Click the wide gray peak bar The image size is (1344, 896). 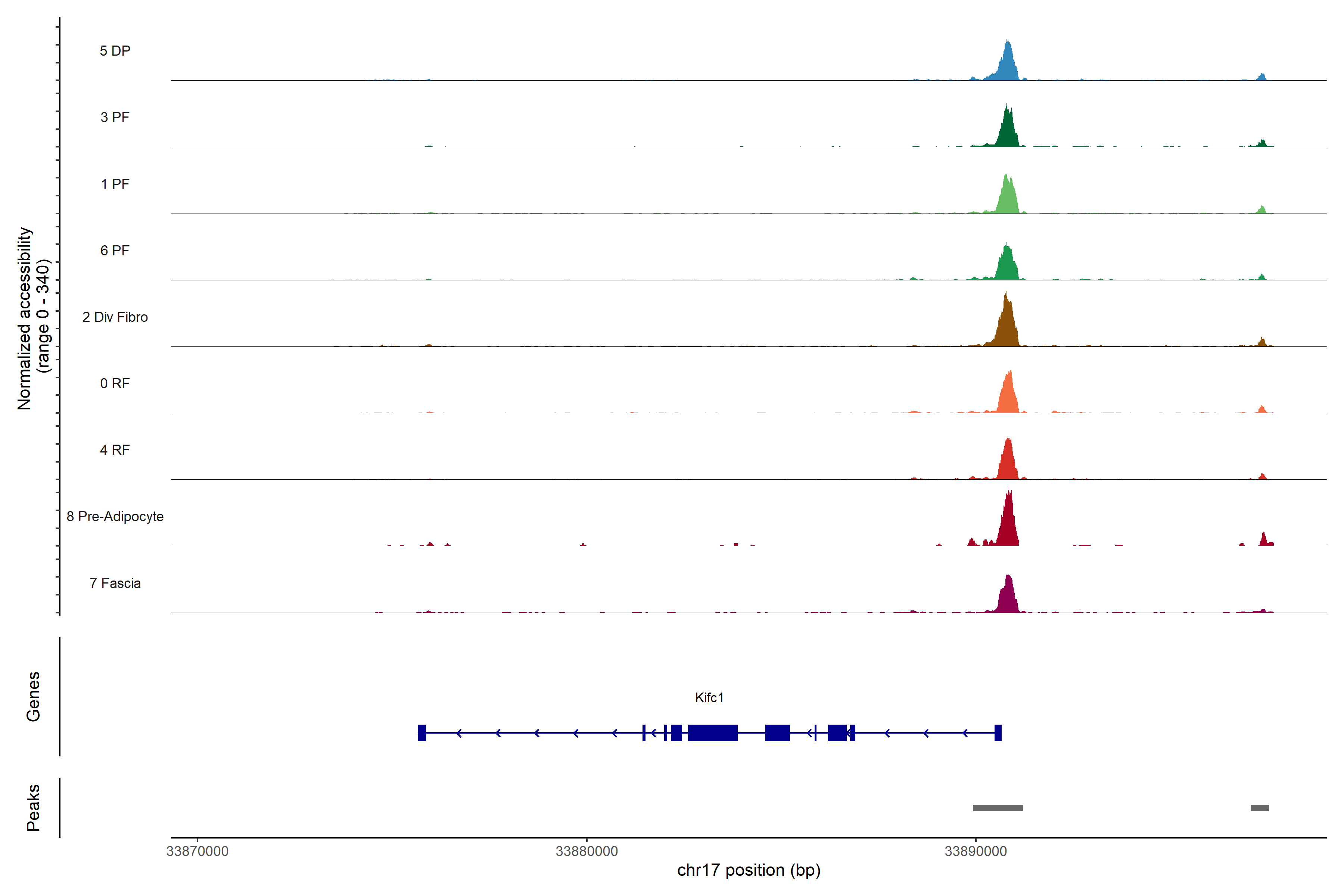pos(998,808)
